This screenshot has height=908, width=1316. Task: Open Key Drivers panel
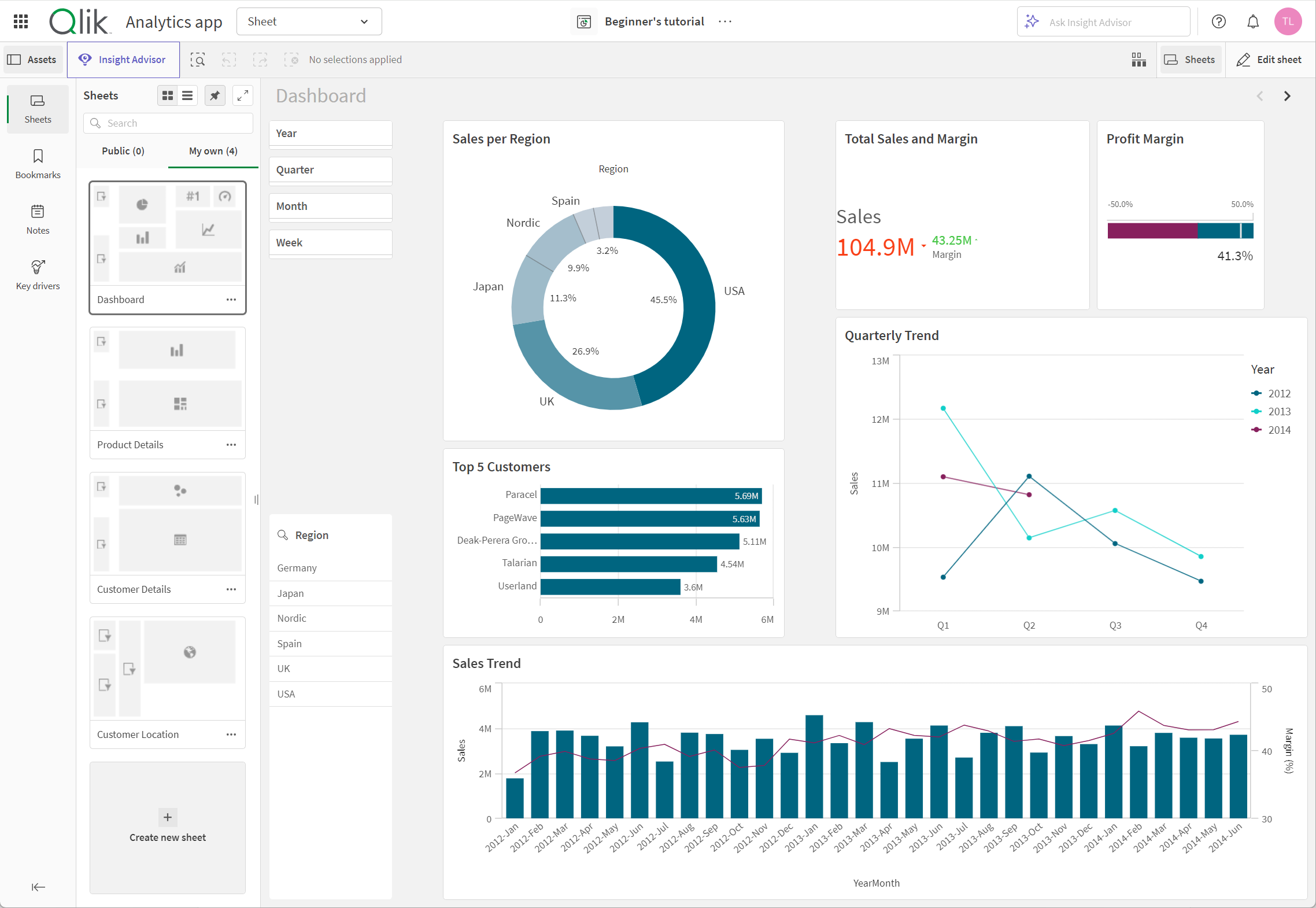tap(37, 275)
